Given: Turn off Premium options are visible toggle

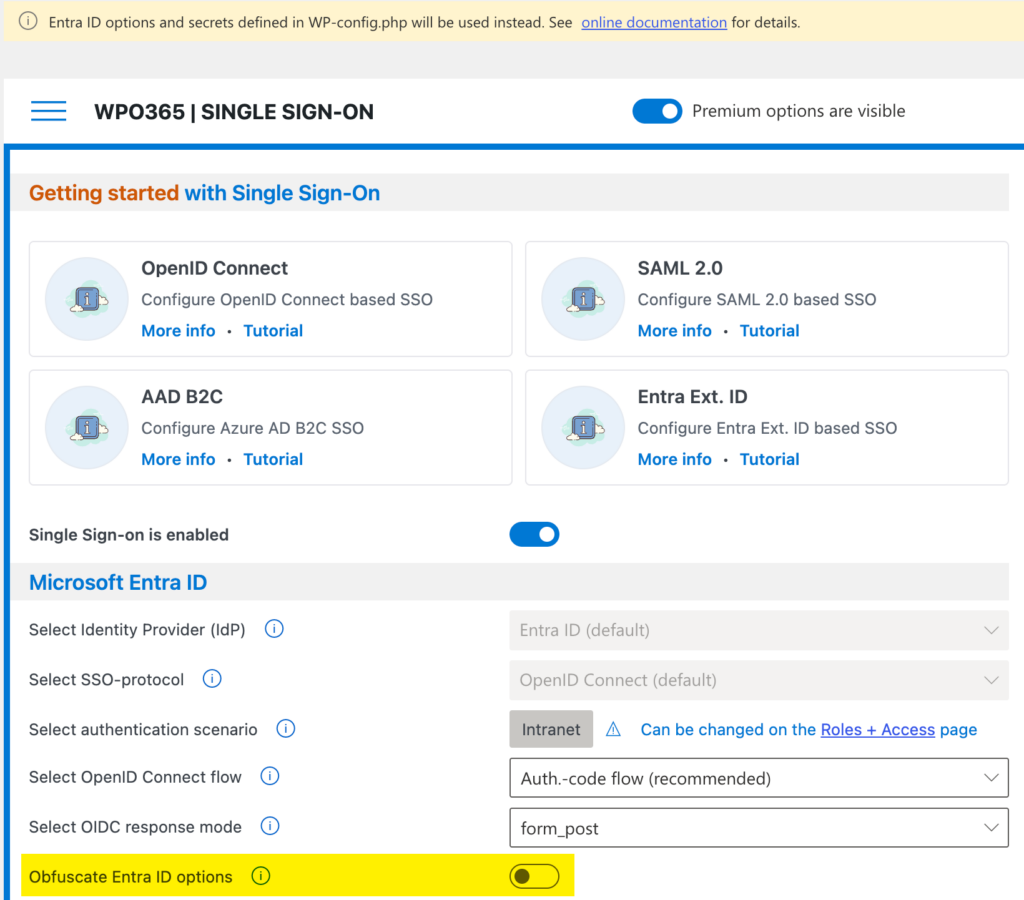Looking at the screenshot, I should (x=657, y=111).
